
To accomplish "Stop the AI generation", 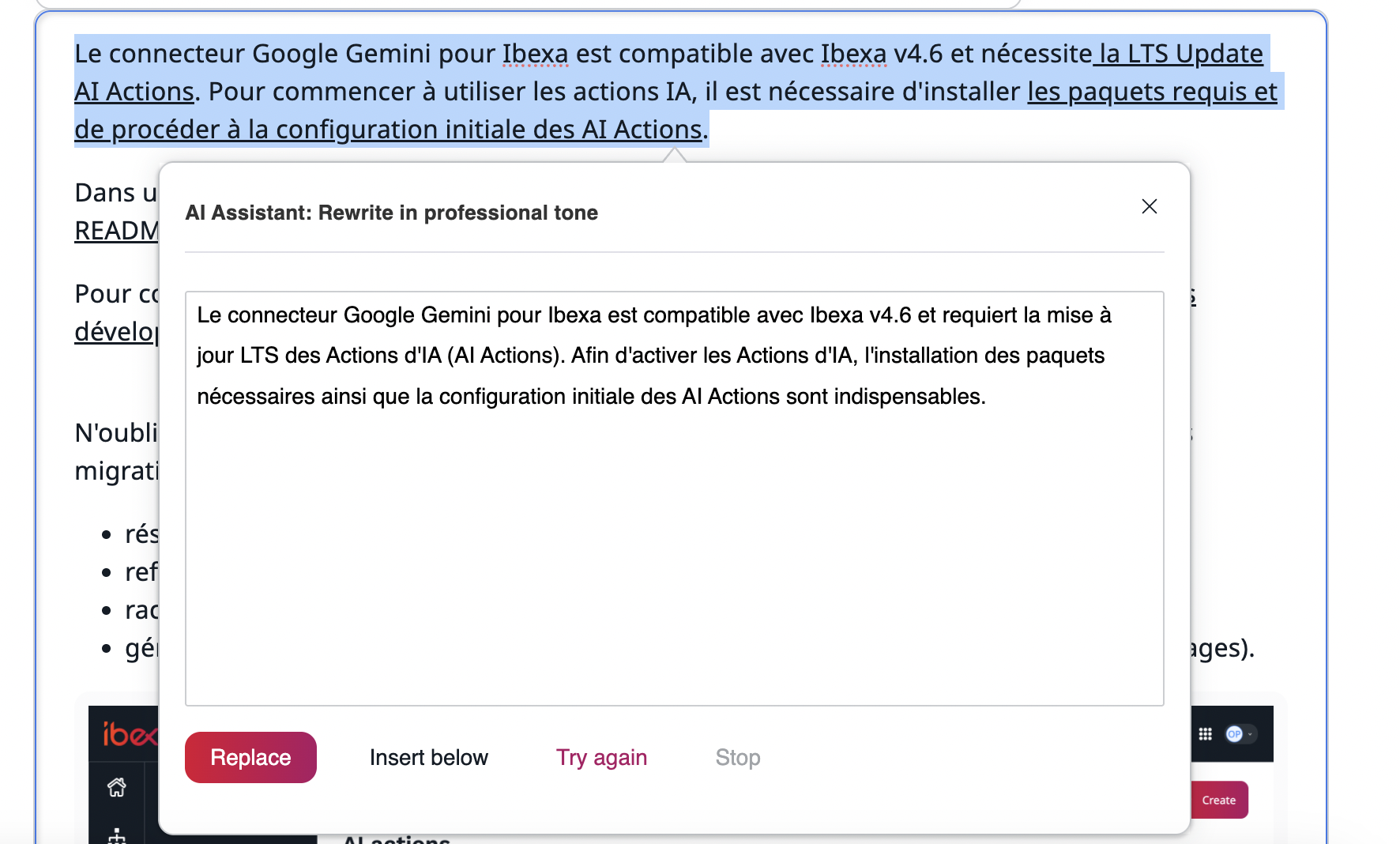I will 737,757.
